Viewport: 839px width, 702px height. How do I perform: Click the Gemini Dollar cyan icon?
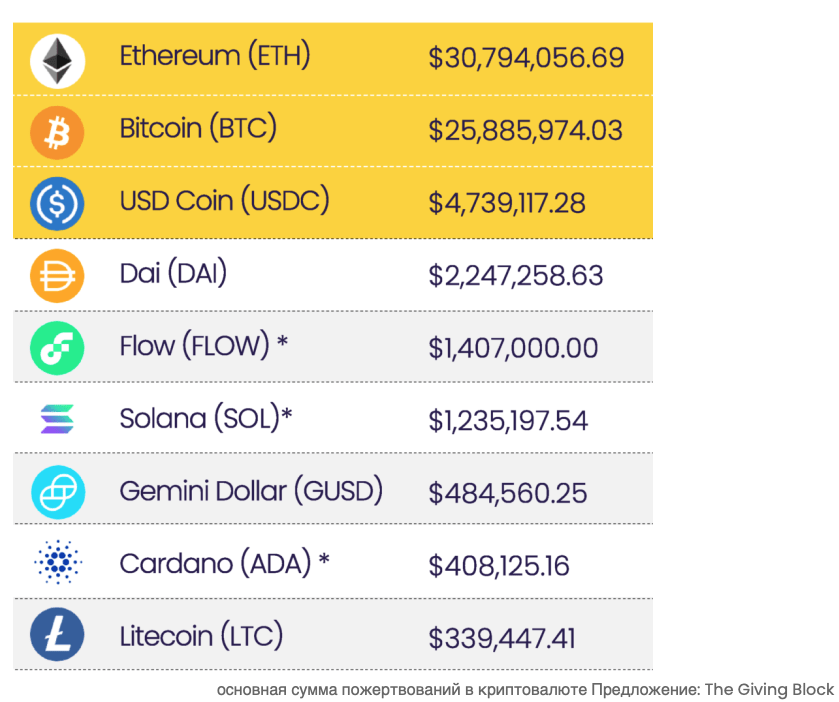pos(57,492)
